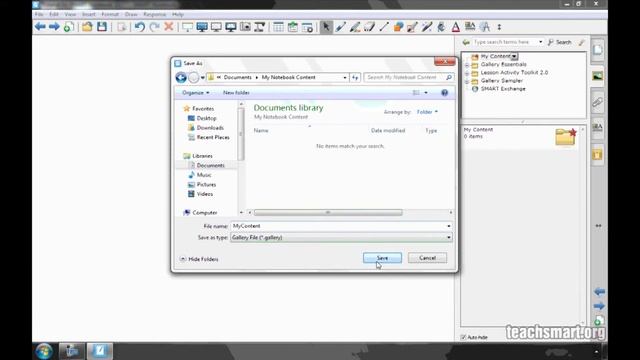Click the Save button in the dialog
Image resolution: width=640 pixels, height=360 pixels.
(x=382, y=258)
